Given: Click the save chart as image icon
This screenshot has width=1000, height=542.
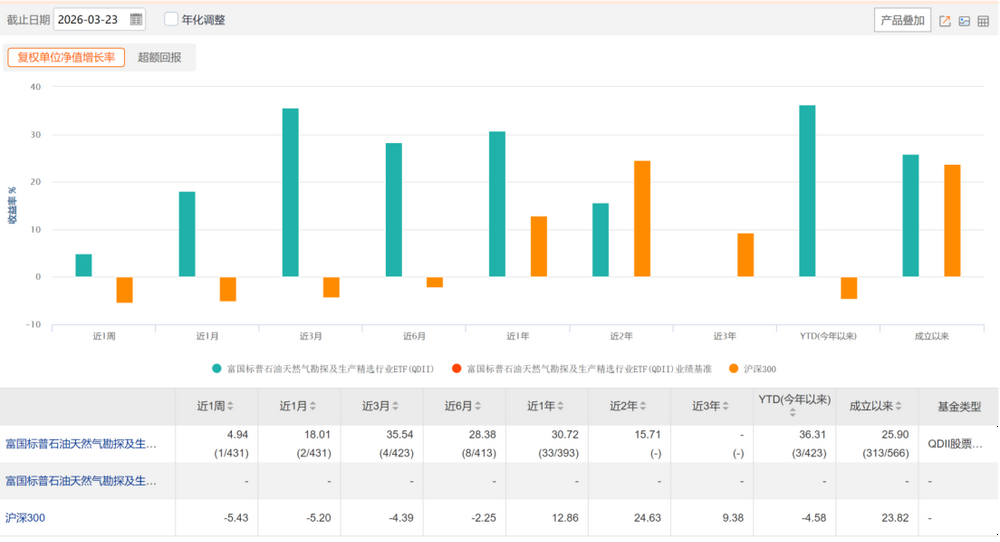Looking at the screenshot, I should click(x=964, y=21).
